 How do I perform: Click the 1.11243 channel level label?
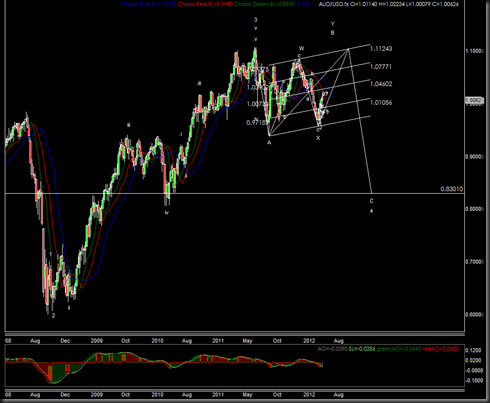tap(381, 49)
